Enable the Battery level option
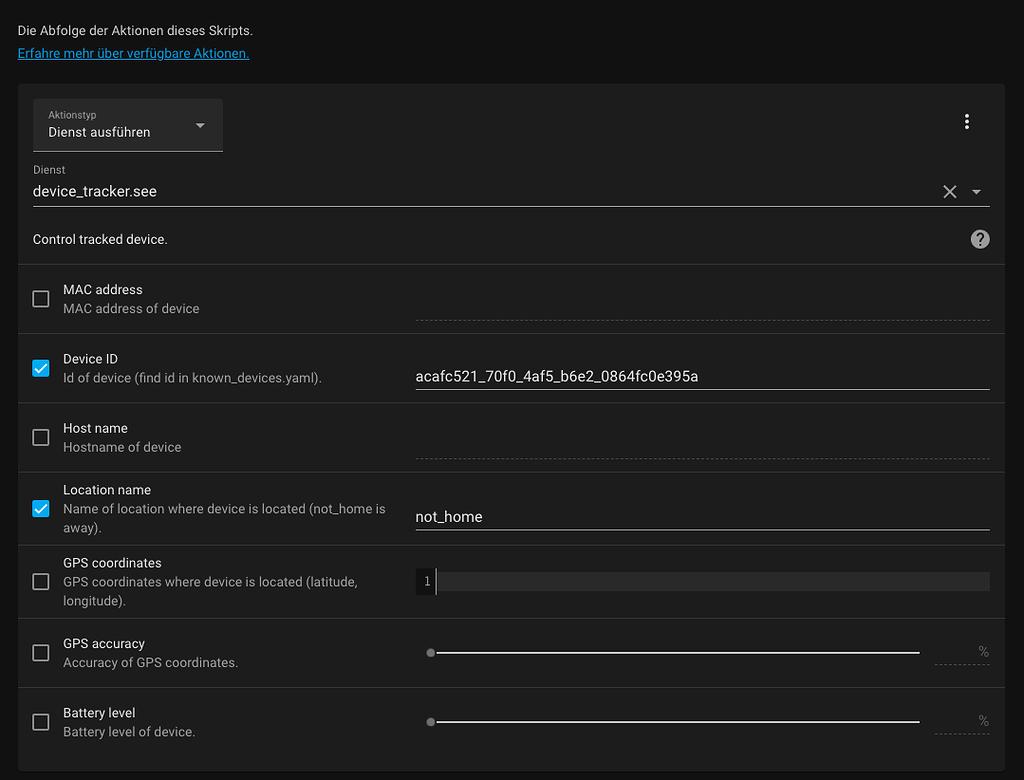 (x=40, y=721)
